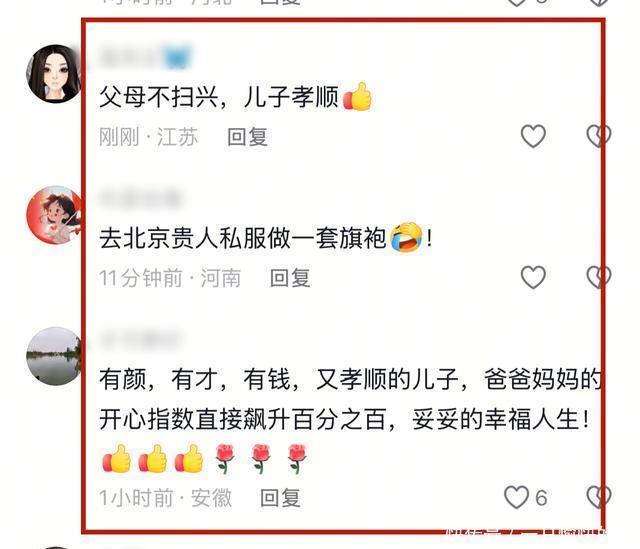The image size is (640, 549).
Task: Reply to the 安徽 comment via 回复
Action: 280,498
